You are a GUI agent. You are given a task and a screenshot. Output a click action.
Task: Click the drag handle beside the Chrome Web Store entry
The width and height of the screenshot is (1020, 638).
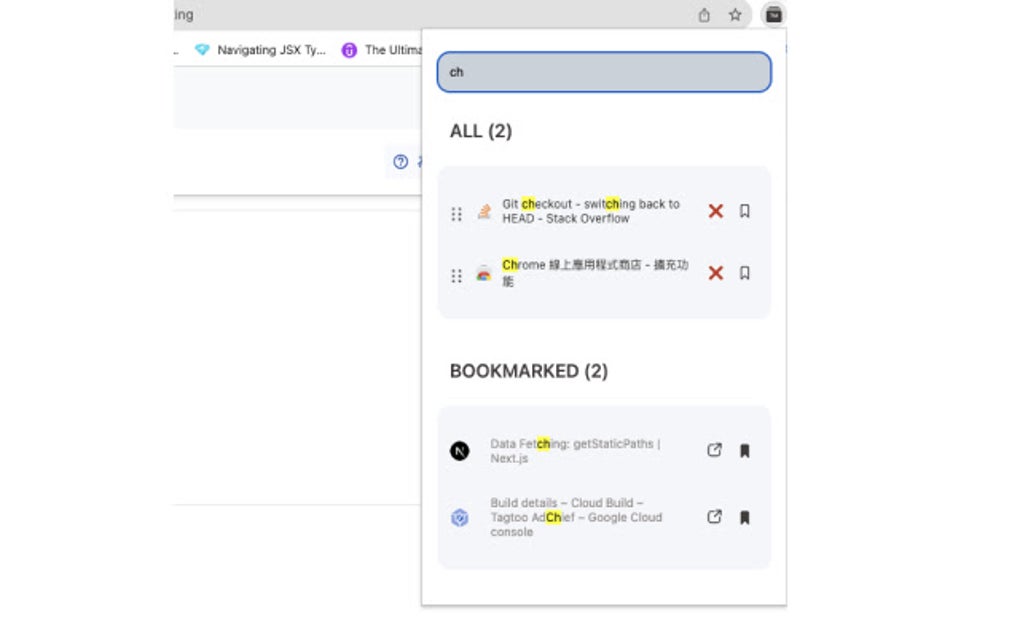456,276
